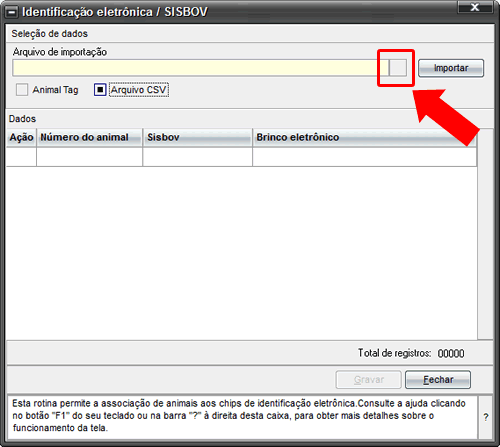The height and width of the screenshot is (447, 500).
Task: Open the window system menu icon
Action: (12, 13)
